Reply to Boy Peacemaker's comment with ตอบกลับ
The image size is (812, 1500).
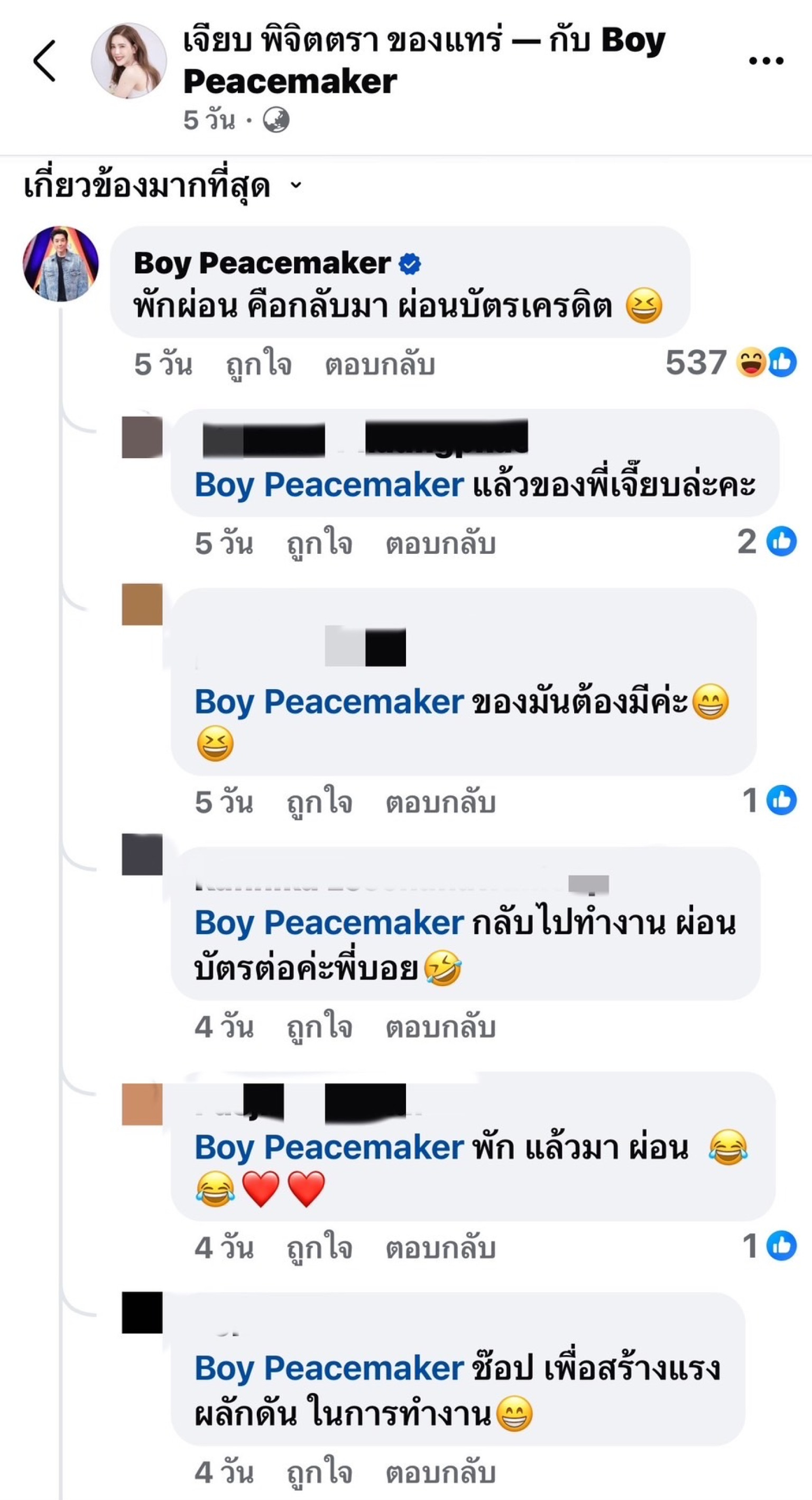[380, 364]
